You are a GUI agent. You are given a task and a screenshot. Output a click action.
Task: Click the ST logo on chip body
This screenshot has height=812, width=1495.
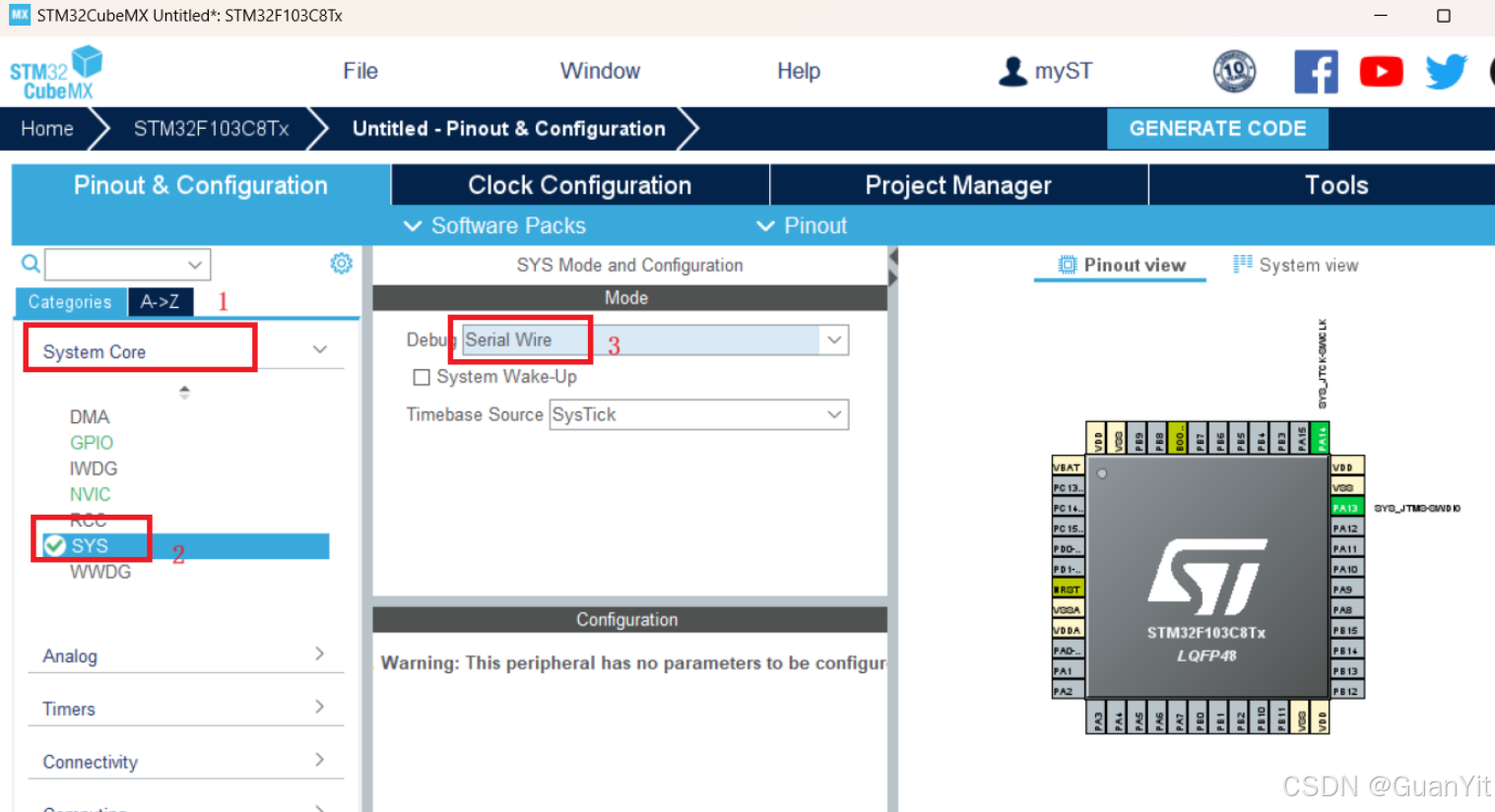[x=1207, y=577]
